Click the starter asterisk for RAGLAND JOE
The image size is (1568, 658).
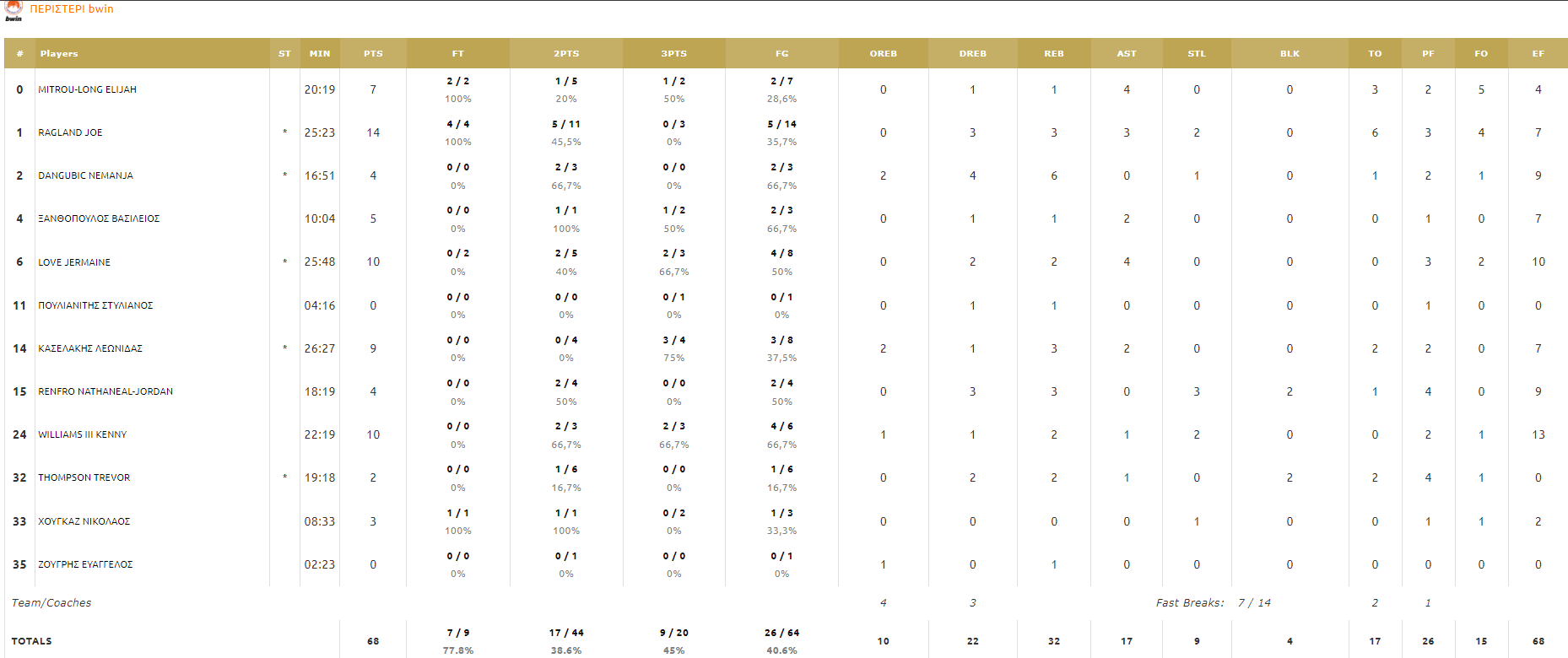pos(285,132)
